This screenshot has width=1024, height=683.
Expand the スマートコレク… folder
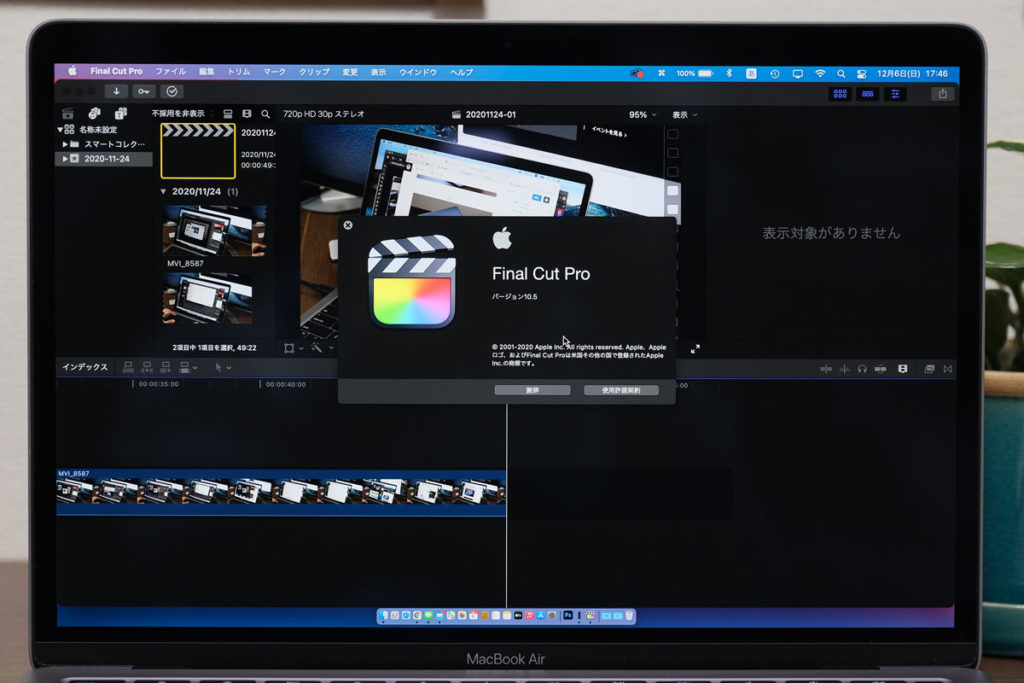(65, 144)
